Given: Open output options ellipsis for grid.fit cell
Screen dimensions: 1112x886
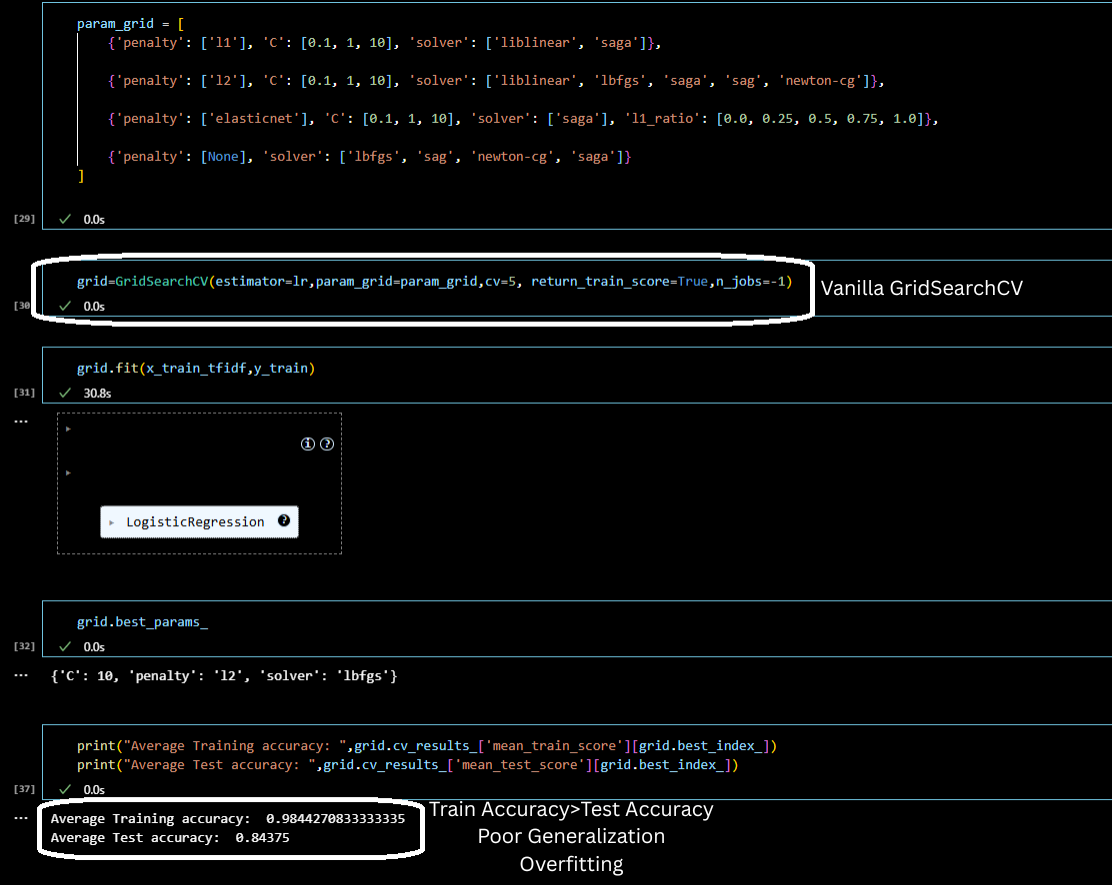Looking at the screenshot, I should click(21, 421).
